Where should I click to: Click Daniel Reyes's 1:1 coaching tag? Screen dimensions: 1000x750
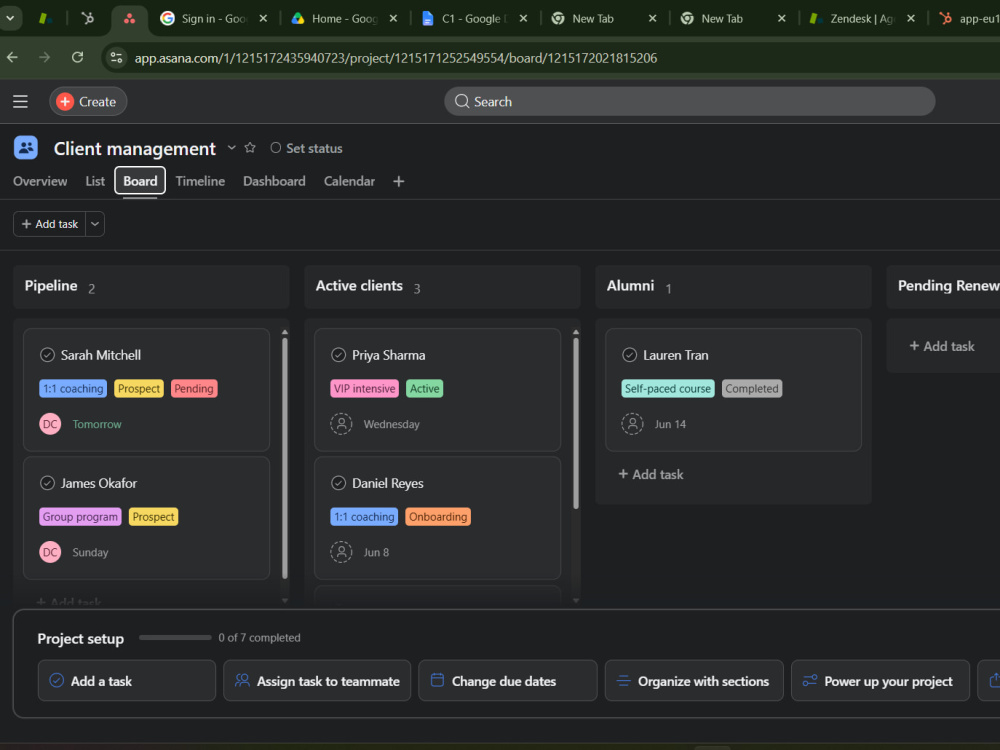364,517
